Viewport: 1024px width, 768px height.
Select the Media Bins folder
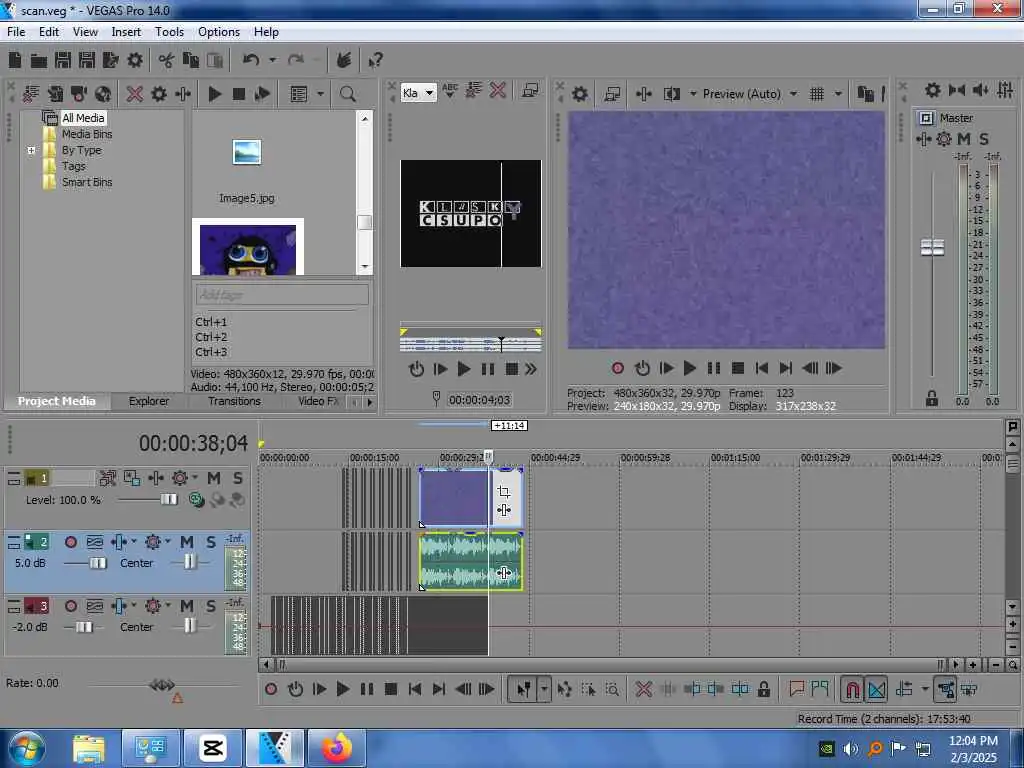click(x=87, y=134)
